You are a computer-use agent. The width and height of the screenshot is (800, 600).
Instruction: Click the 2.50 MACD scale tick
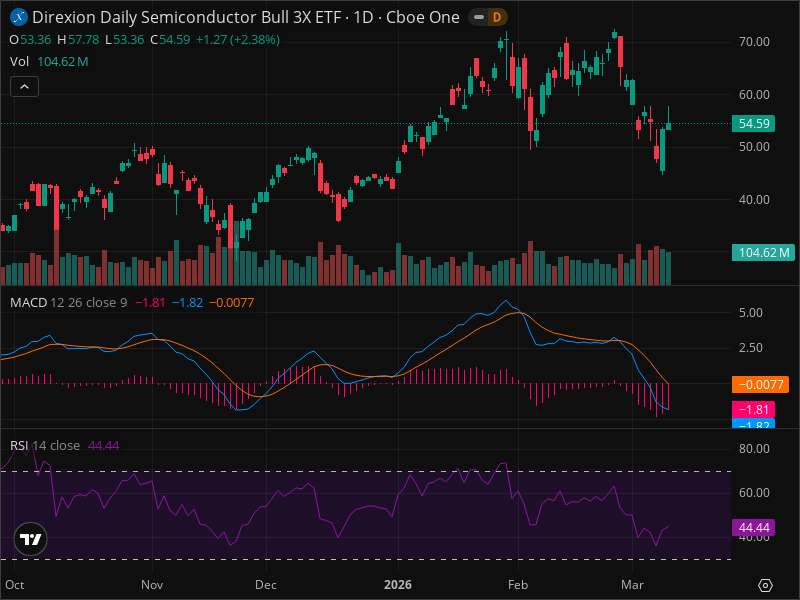[x=751, y=347]
